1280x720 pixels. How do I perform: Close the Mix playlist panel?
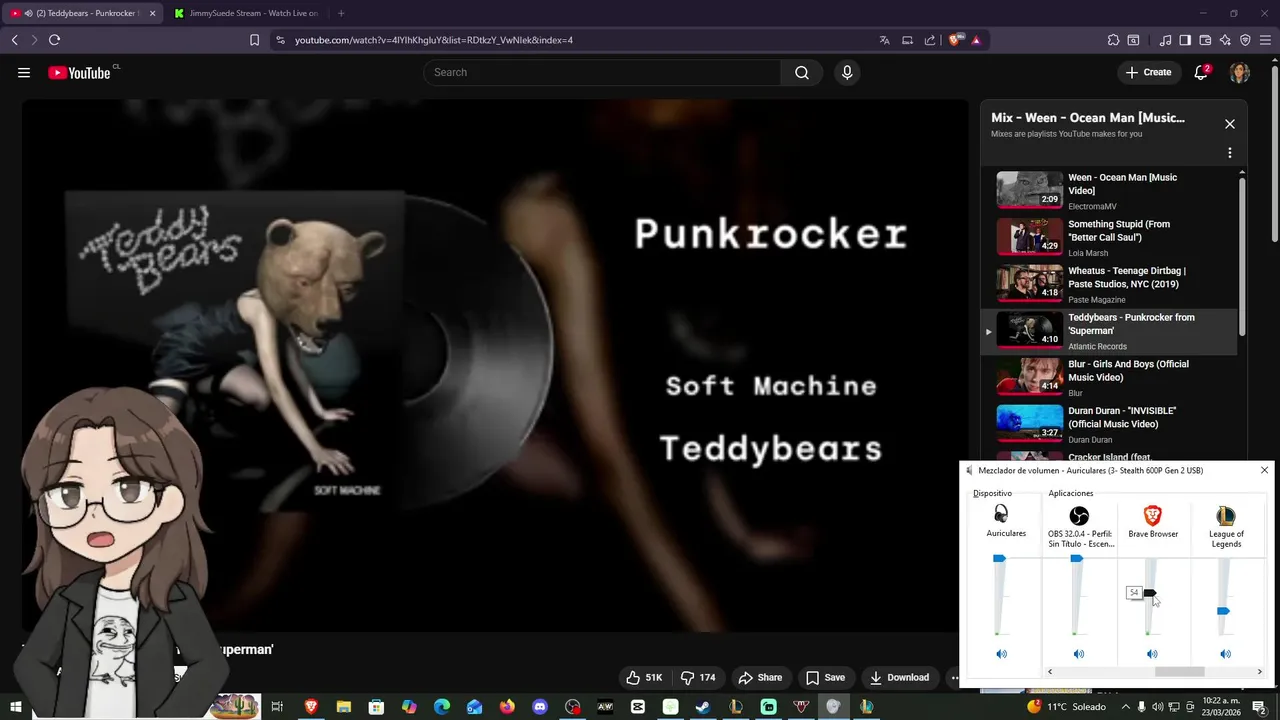pyautogui.click(x=1230, y=124)
